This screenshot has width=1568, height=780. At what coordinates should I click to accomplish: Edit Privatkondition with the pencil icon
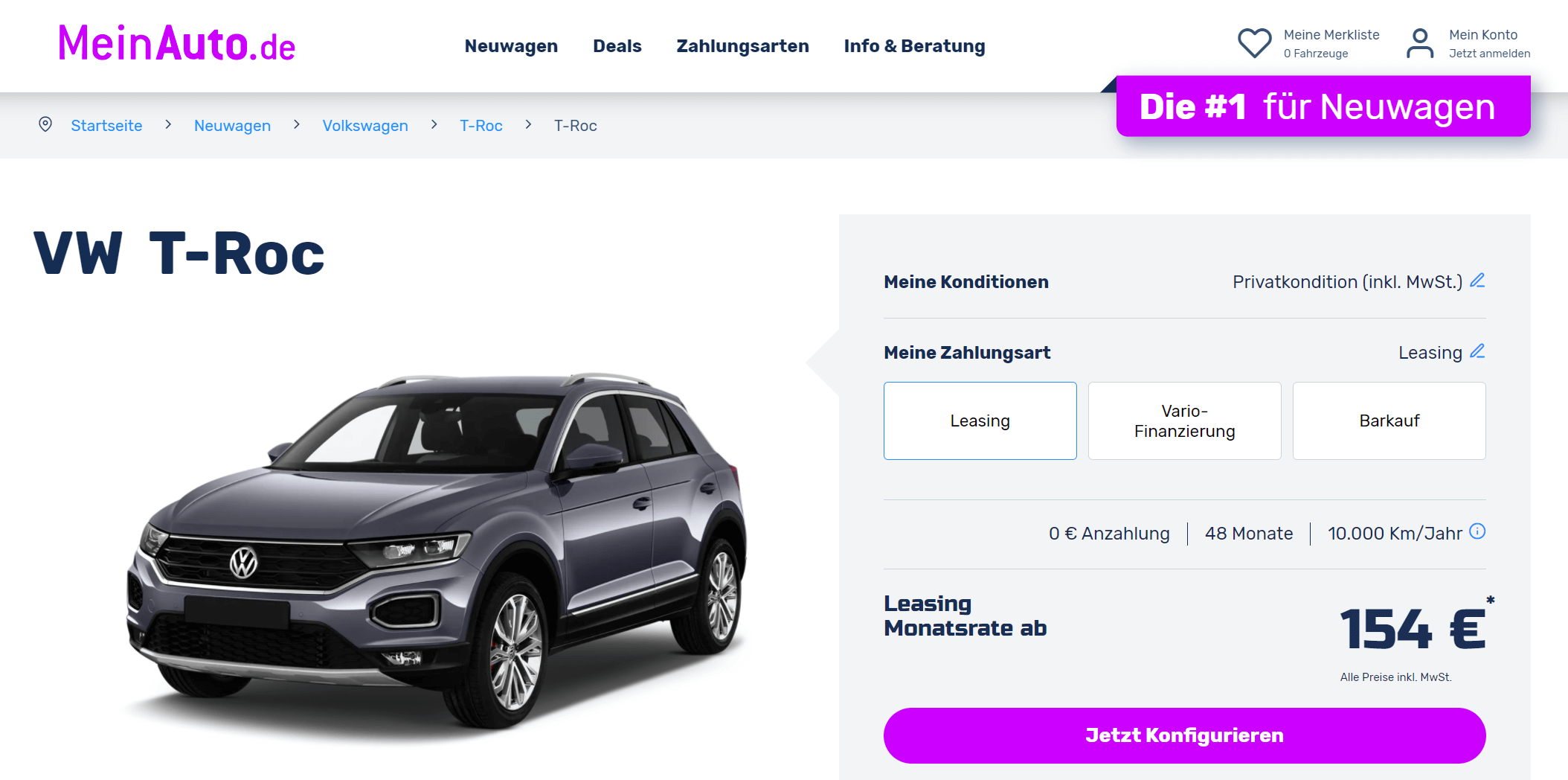tap(1477, 281)
